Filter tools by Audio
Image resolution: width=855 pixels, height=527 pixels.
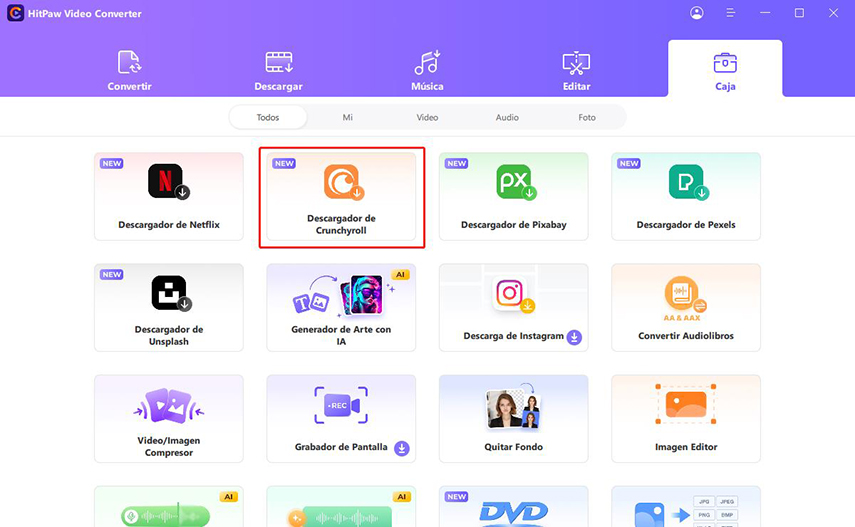pos(507,117)
